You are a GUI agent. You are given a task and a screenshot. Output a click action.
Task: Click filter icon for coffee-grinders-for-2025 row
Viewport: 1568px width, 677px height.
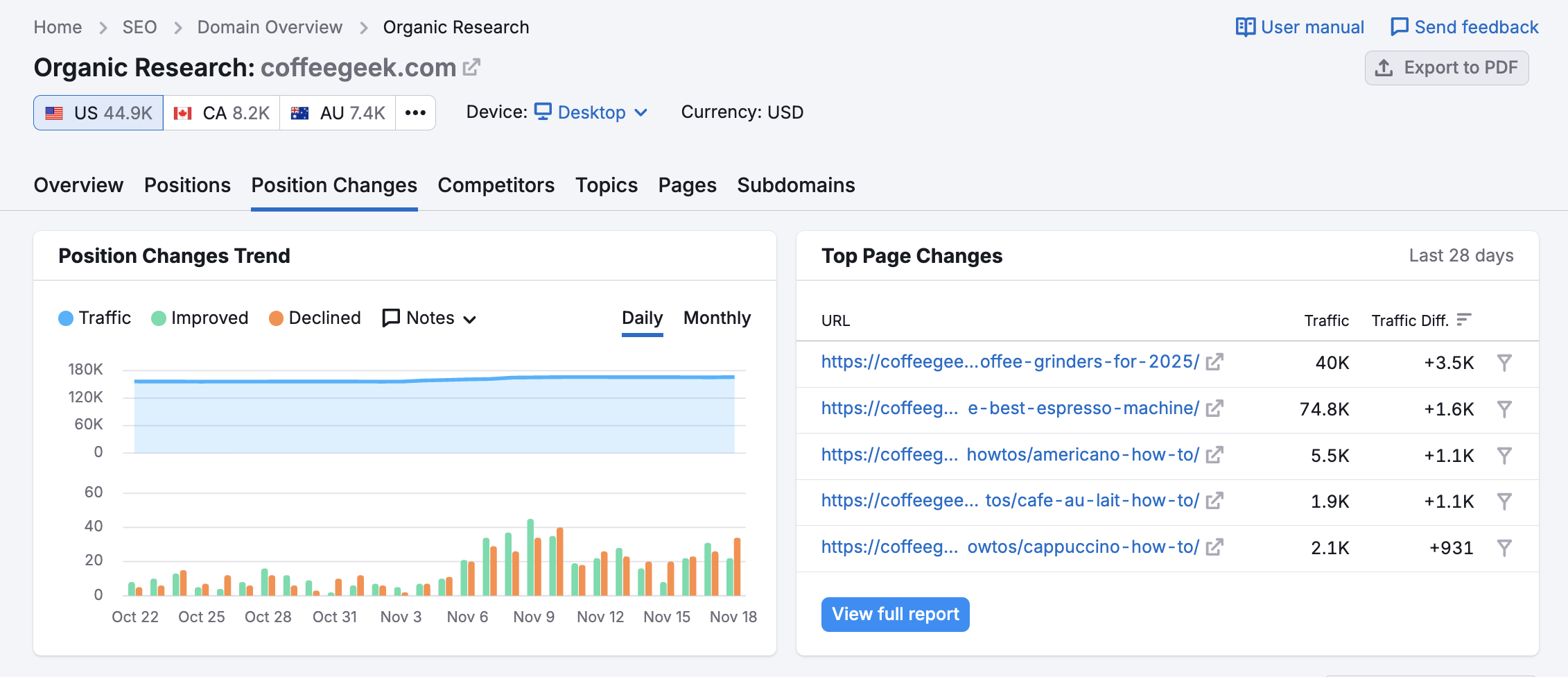1504,363
